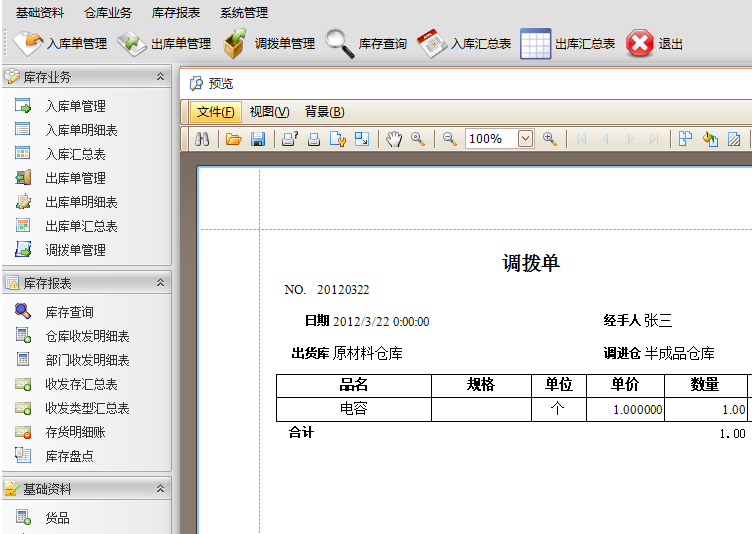Collapse the 基础资料 sidebar panel
Viewport: 754px width, 534px height.
[160, 489]
